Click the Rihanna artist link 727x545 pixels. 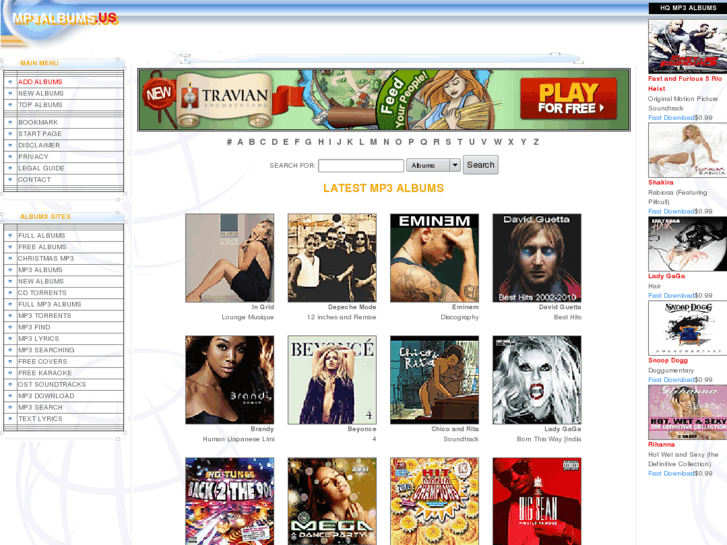click(x=661, y=444)
